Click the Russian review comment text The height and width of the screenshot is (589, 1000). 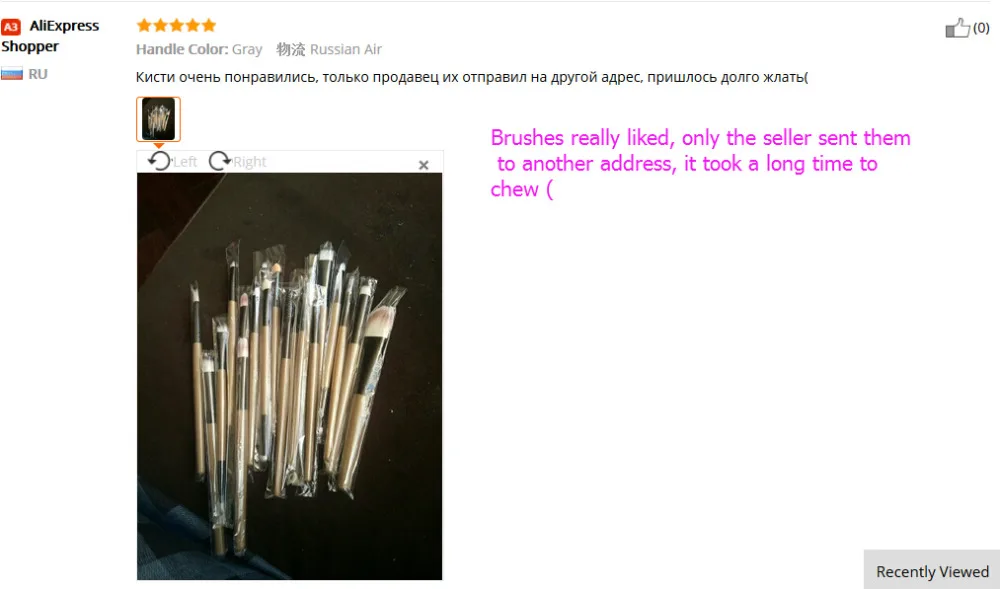472,77
